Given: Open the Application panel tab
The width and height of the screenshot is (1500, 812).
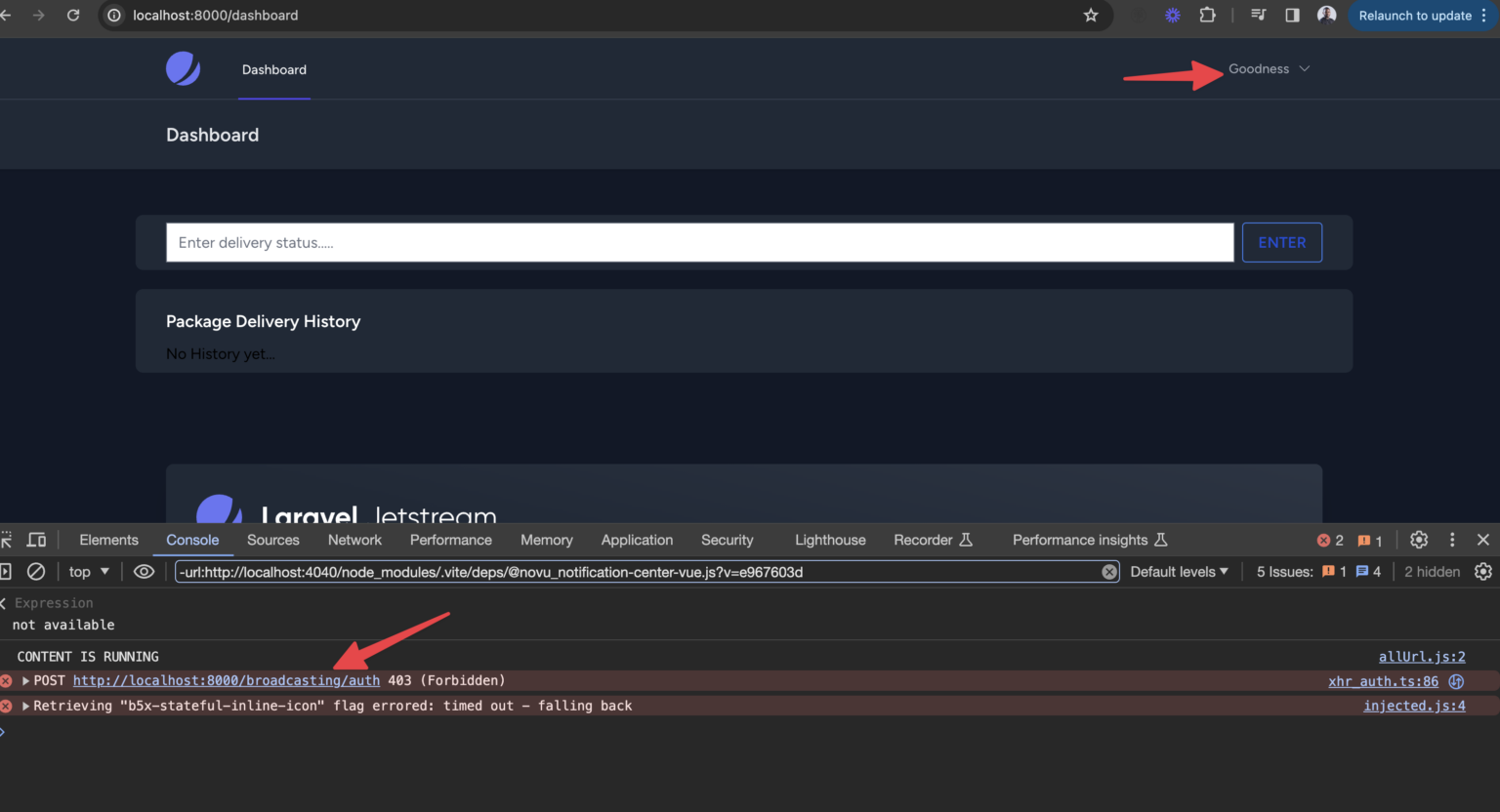Looking at the screenshot, I should [x=637, y=539].
